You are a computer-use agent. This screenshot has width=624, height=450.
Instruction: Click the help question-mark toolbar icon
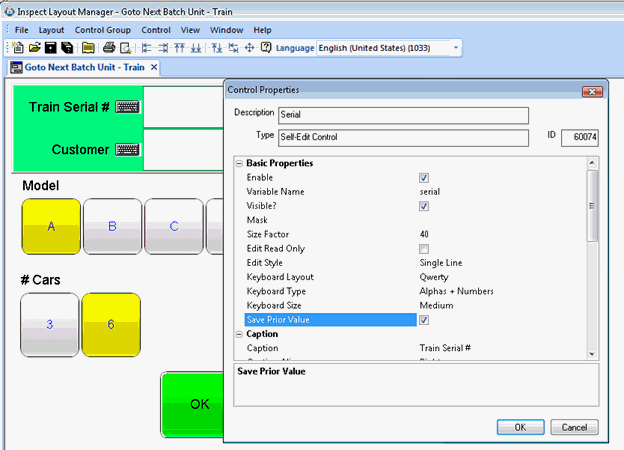[266, 48]
